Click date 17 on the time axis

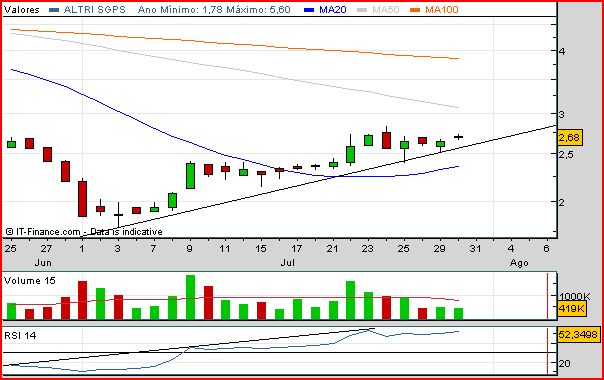tap(296, 249)
